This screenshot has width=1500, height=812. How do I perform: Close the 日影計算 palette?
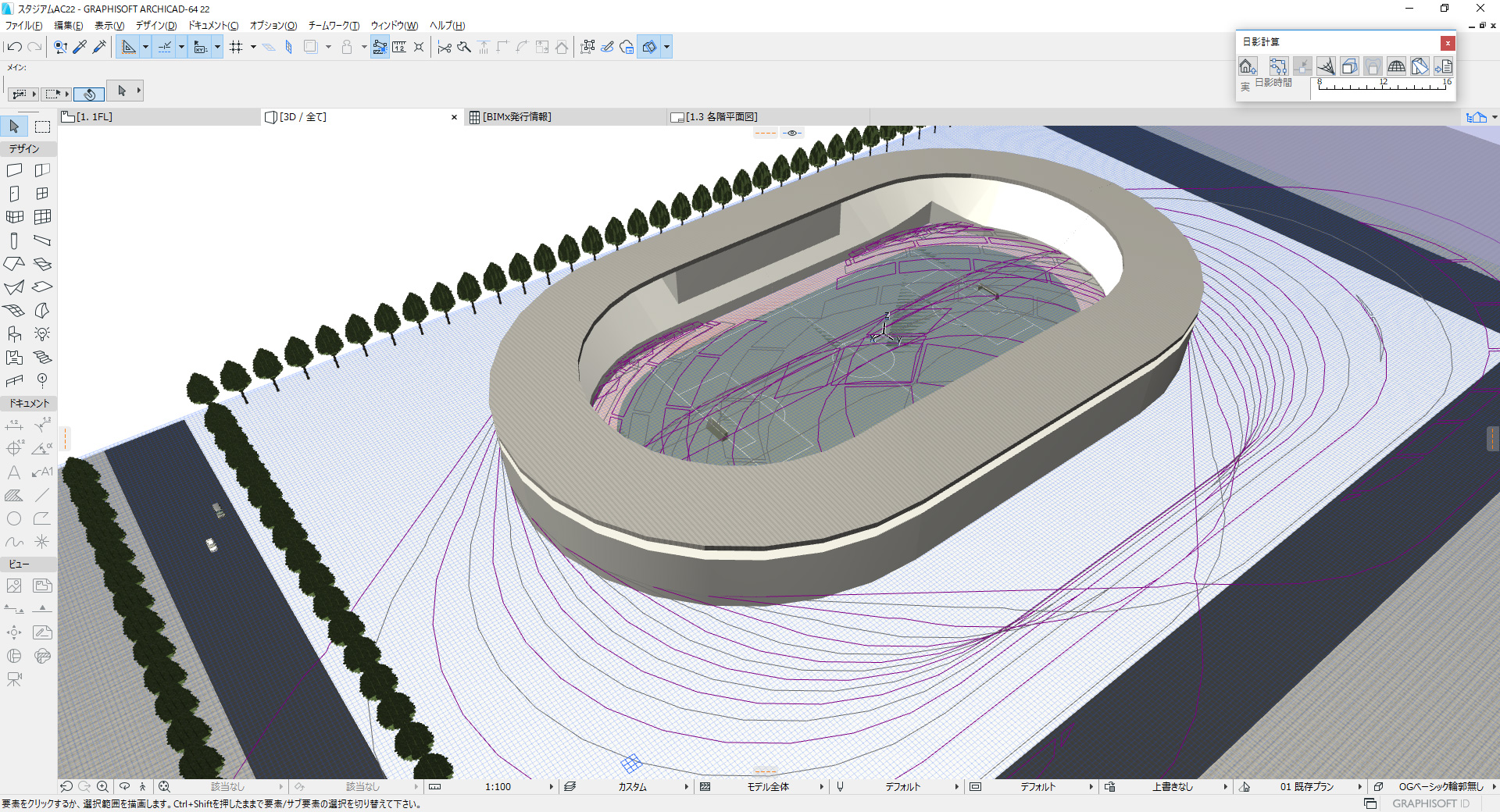point(1448,43)
